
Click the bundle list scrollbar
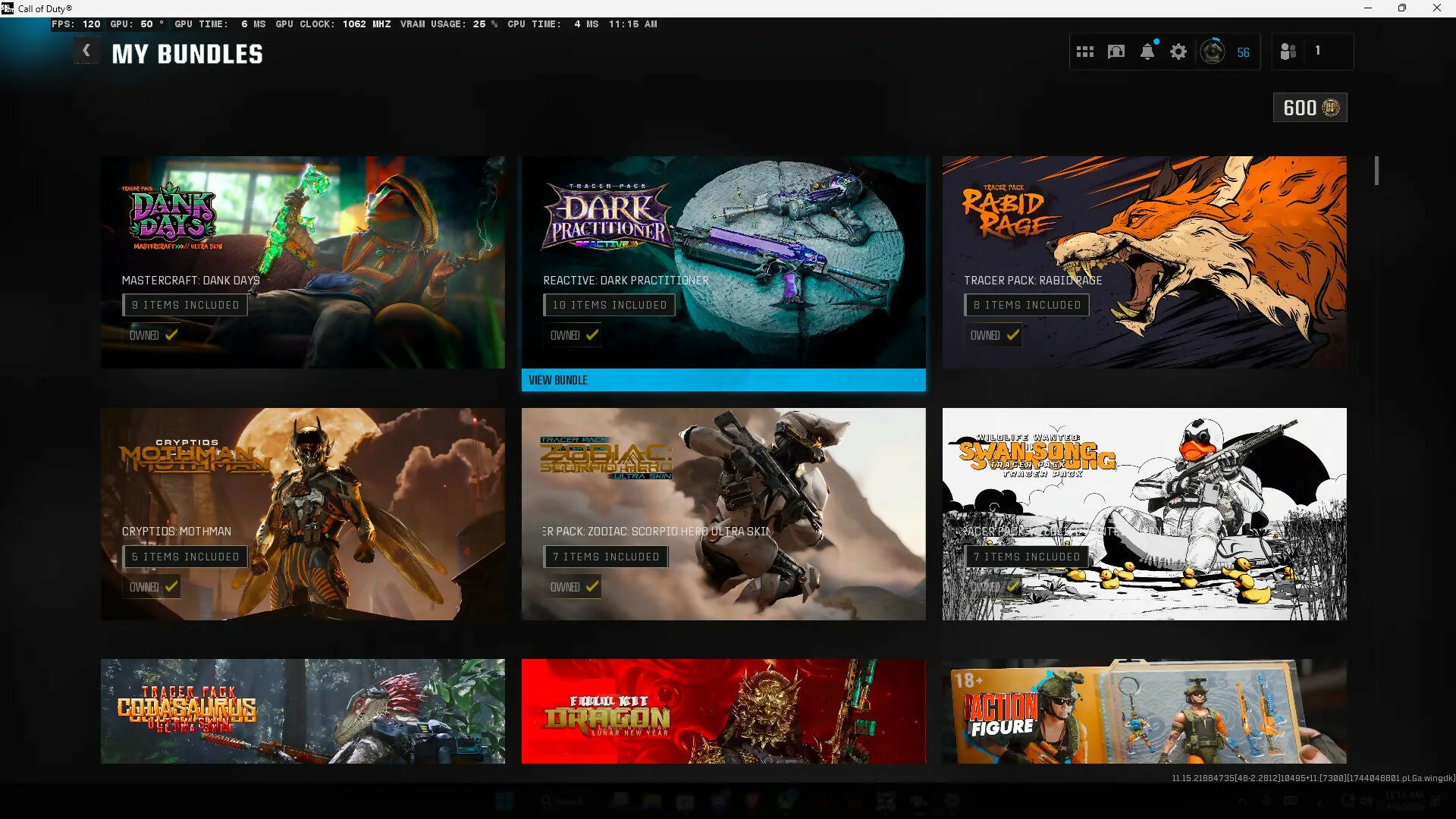1376,171
